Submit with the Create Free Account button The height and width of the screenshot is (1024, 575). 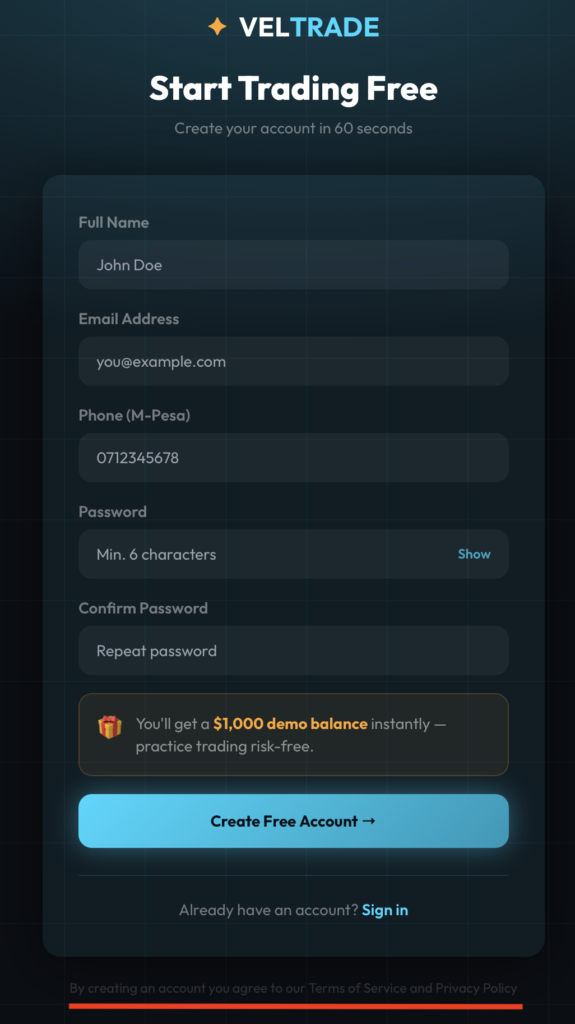tap(293, 821)
